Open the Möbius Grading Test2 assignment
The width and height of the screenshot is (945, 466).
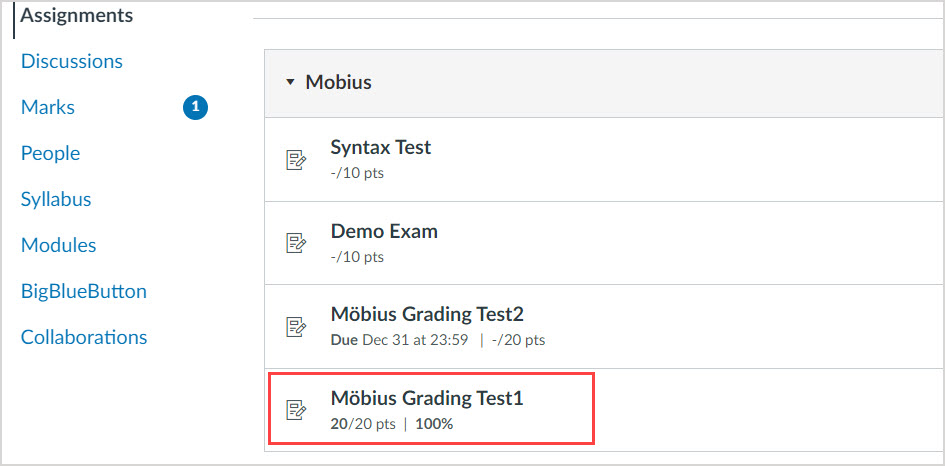[427, 314]
